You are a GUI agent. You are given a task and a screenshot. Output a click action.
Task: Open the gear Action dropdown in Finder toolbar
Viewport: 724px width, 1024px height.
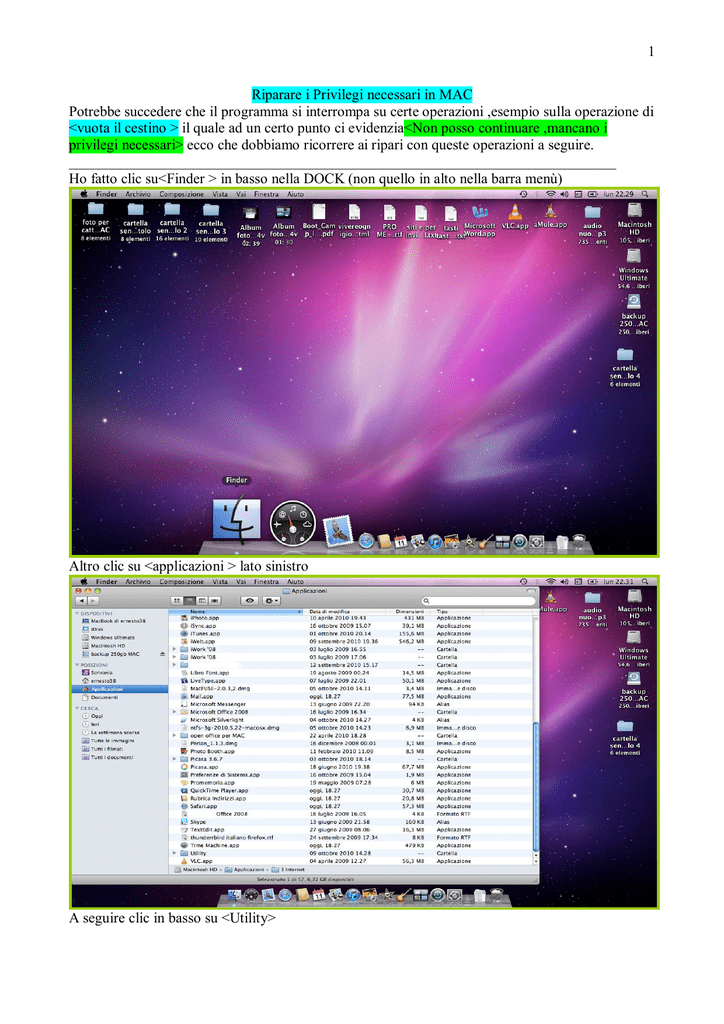[271, 600]
